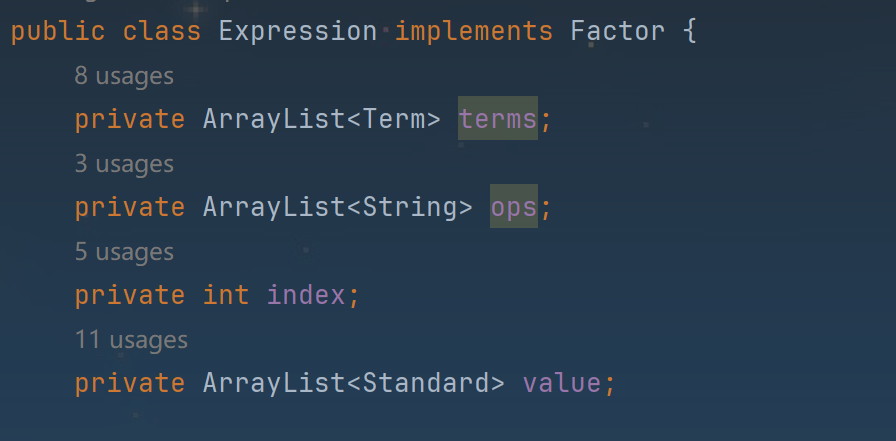Click the 'public' keyword on class line
896x441 pixels.
tap(58, 31)
